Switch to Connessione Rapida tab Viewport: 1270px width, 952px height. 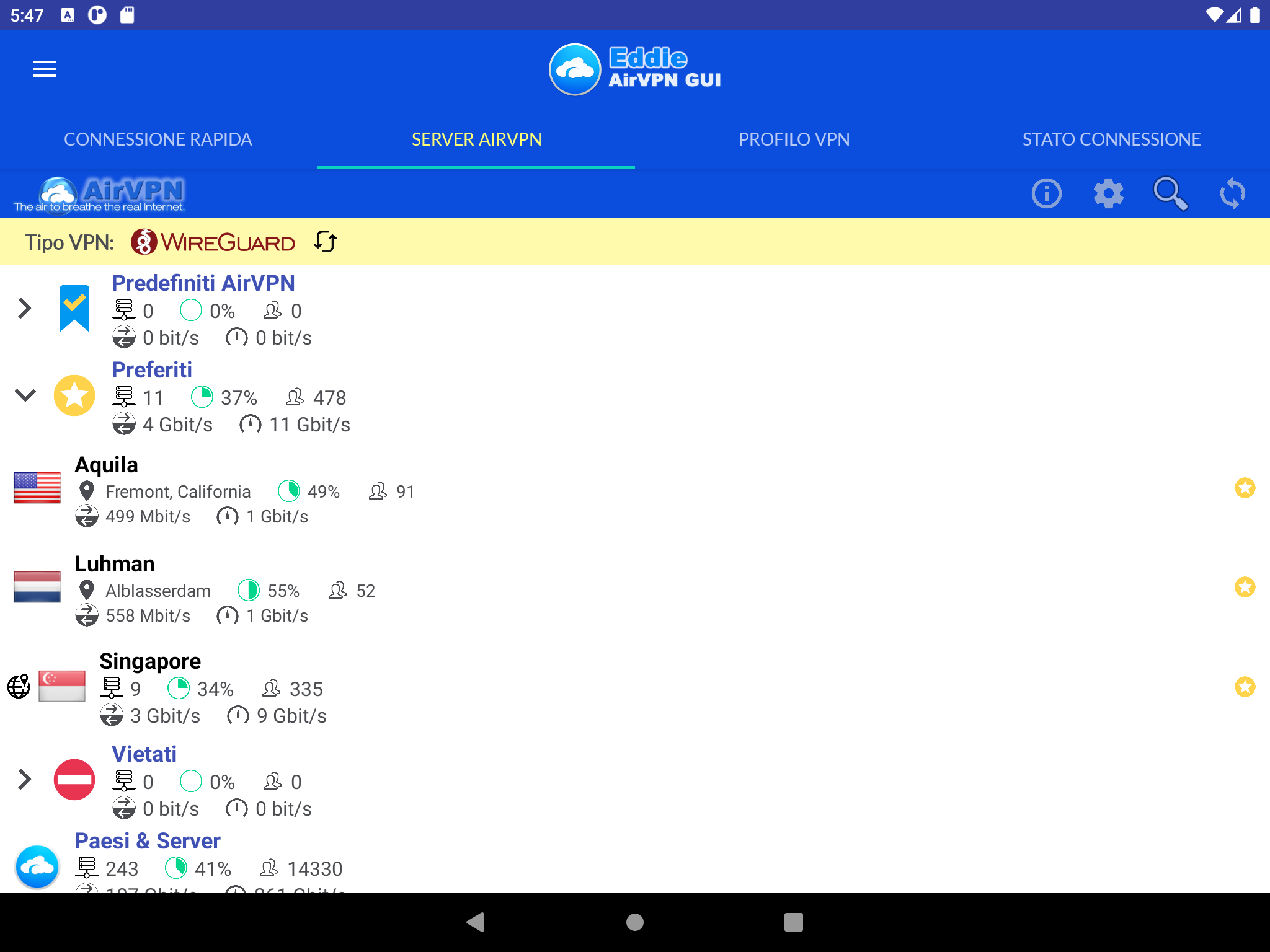pos(158,139)
